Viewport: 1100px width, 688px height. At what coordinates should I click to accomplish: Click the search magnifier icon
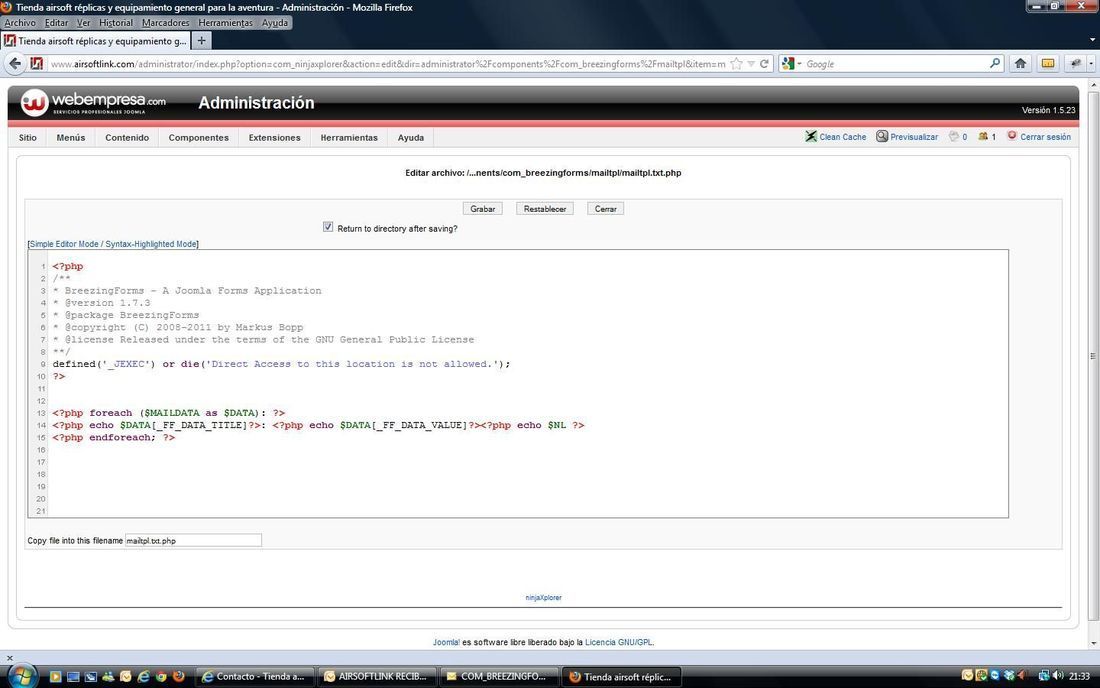995,63
